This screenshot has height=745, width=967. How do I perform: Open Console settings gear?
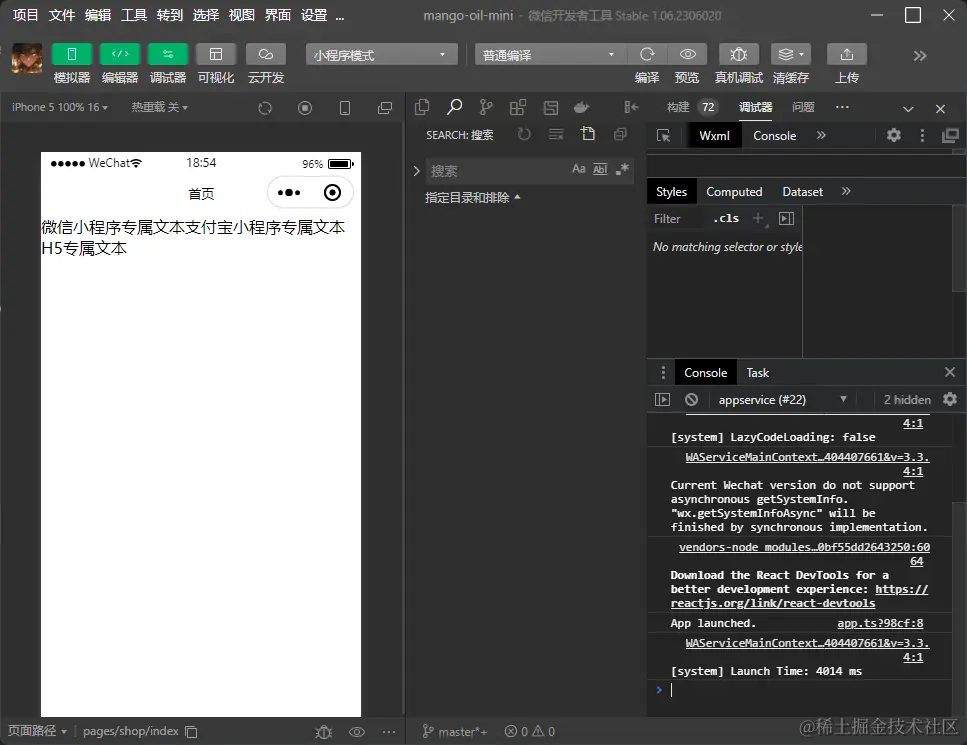(x=948, y=399)
